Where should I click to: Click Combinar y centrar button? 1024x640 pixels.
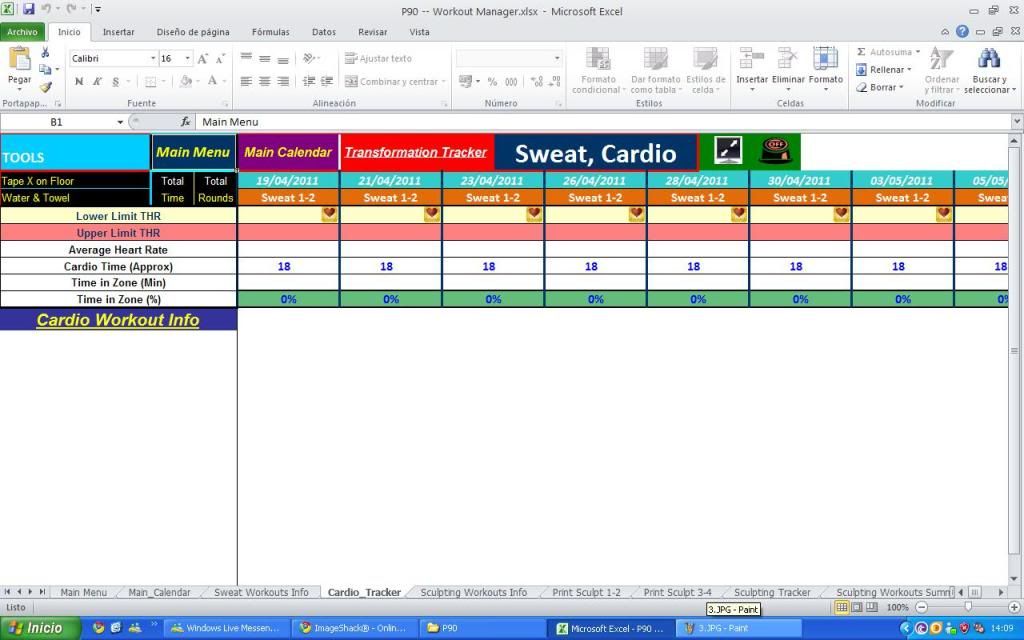tap(394, 82)
